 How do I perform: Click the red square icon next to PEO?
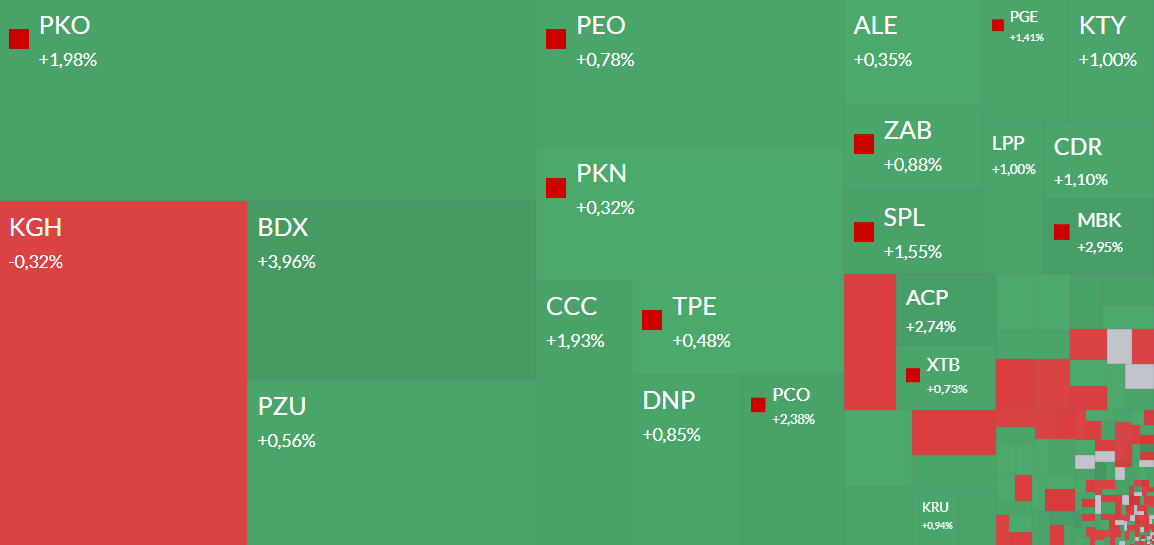point(556,39)
